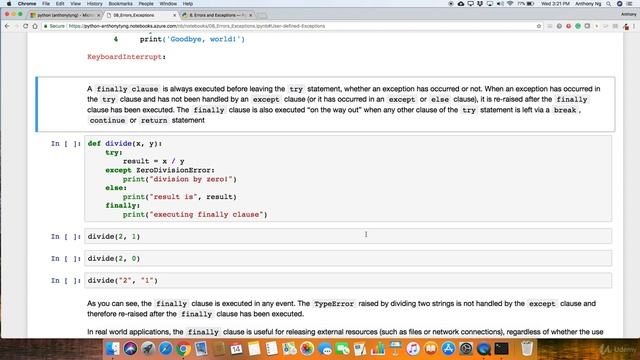This screenshot has height=360, width=640.
Task: Open the File menu
Action: 46,4
